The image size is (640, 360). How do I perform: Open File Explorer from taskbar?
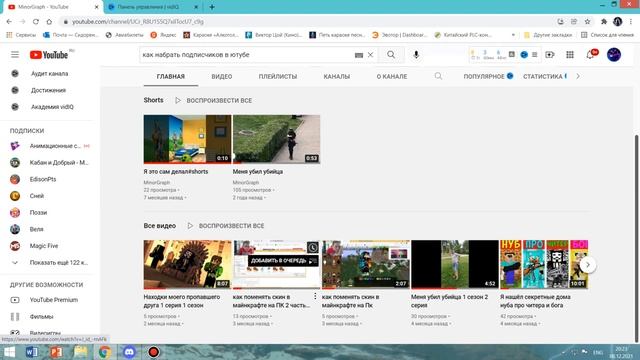(80, 352)
